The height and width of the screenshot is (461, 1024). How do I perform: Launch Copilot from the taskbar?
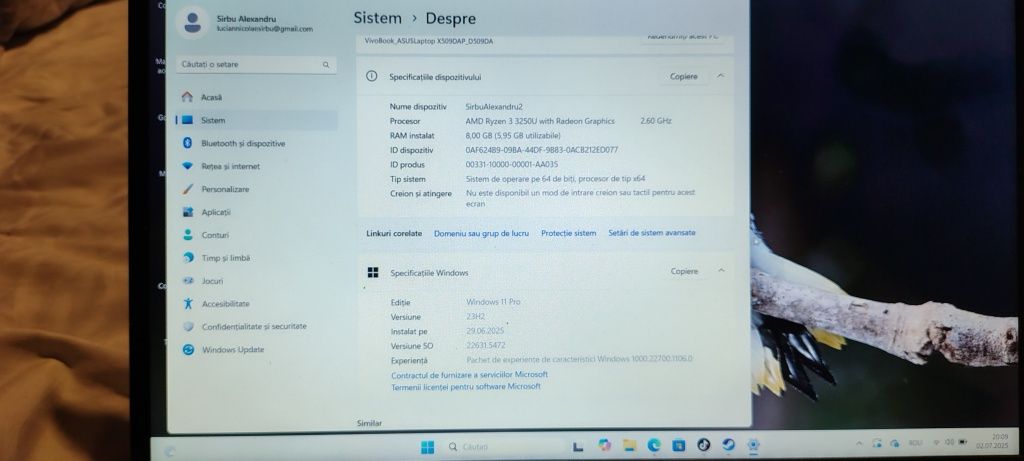pyautogui.click(x=605, y=446)
